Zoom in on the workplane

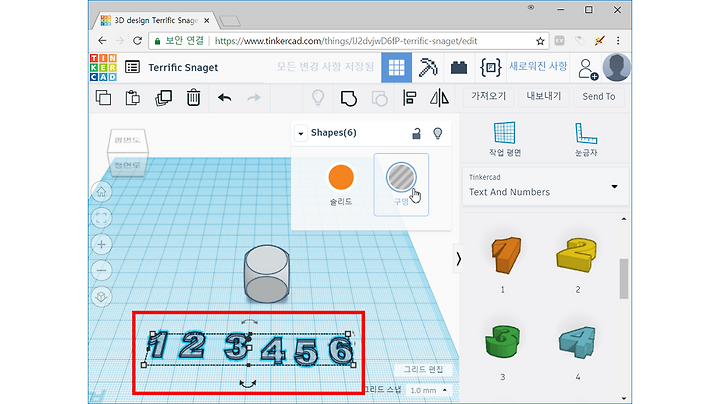[101, 244]
